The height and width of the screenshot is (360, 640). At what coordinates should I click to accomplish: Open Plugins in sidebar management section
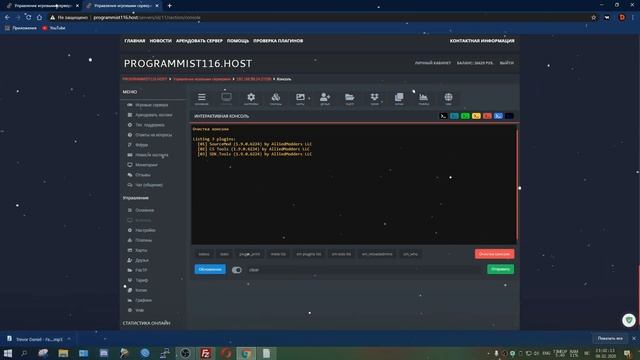(143, 240)
